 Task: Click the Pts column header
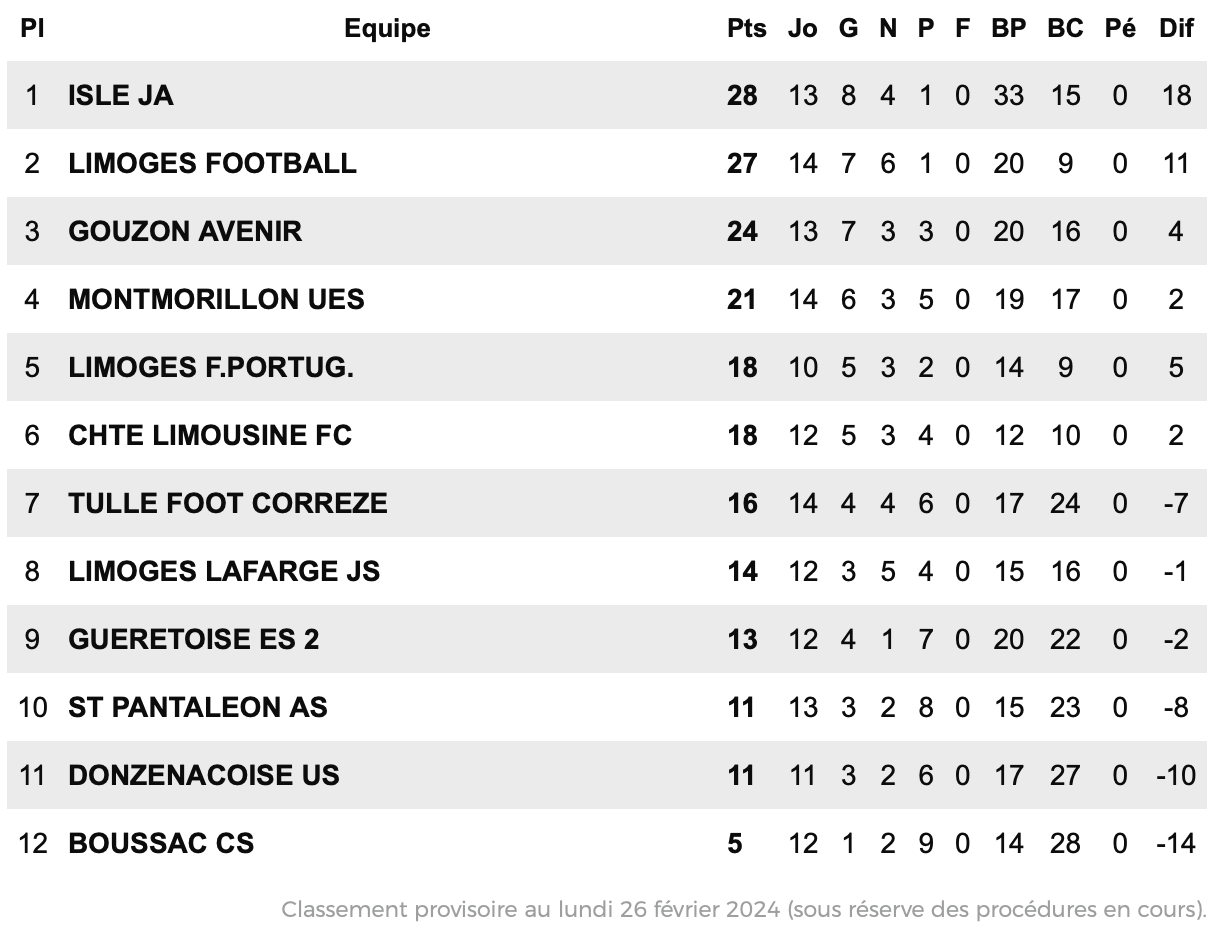(x=747, y=29)
